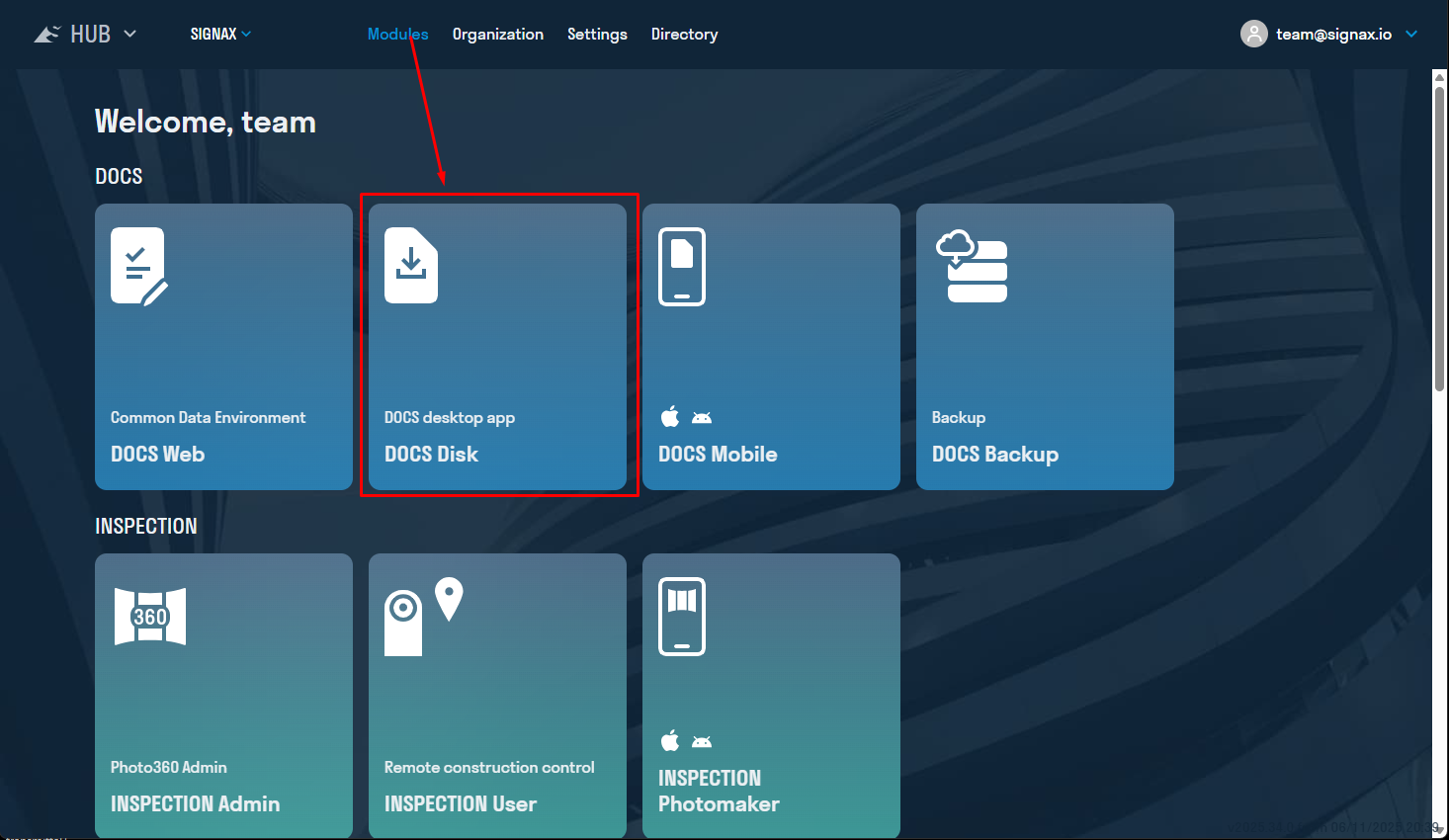Expand the account menu chevron

[x=1411, y=34]
